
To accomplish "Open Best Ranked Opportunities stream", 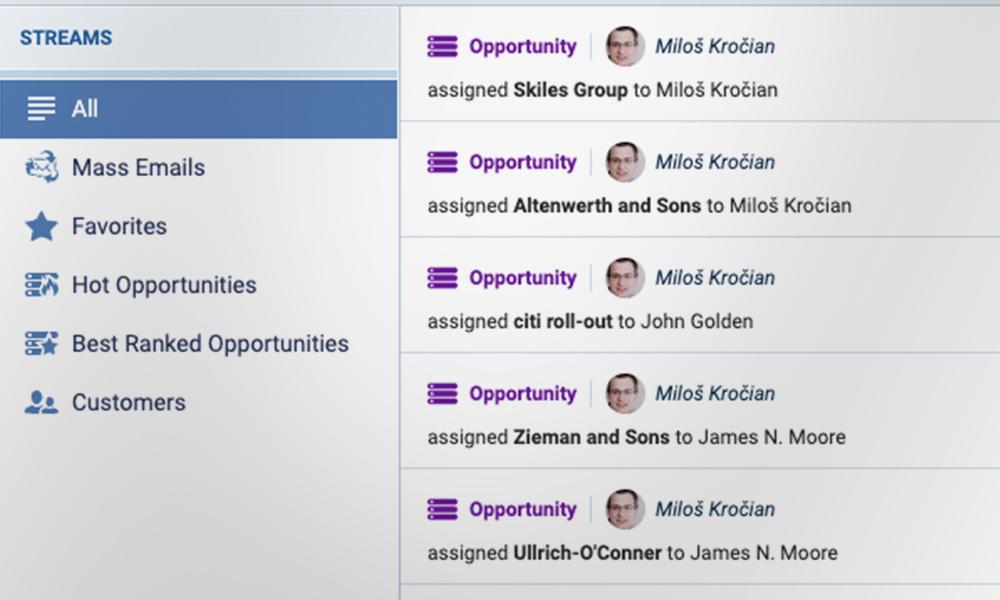I will tap(210, 344).
